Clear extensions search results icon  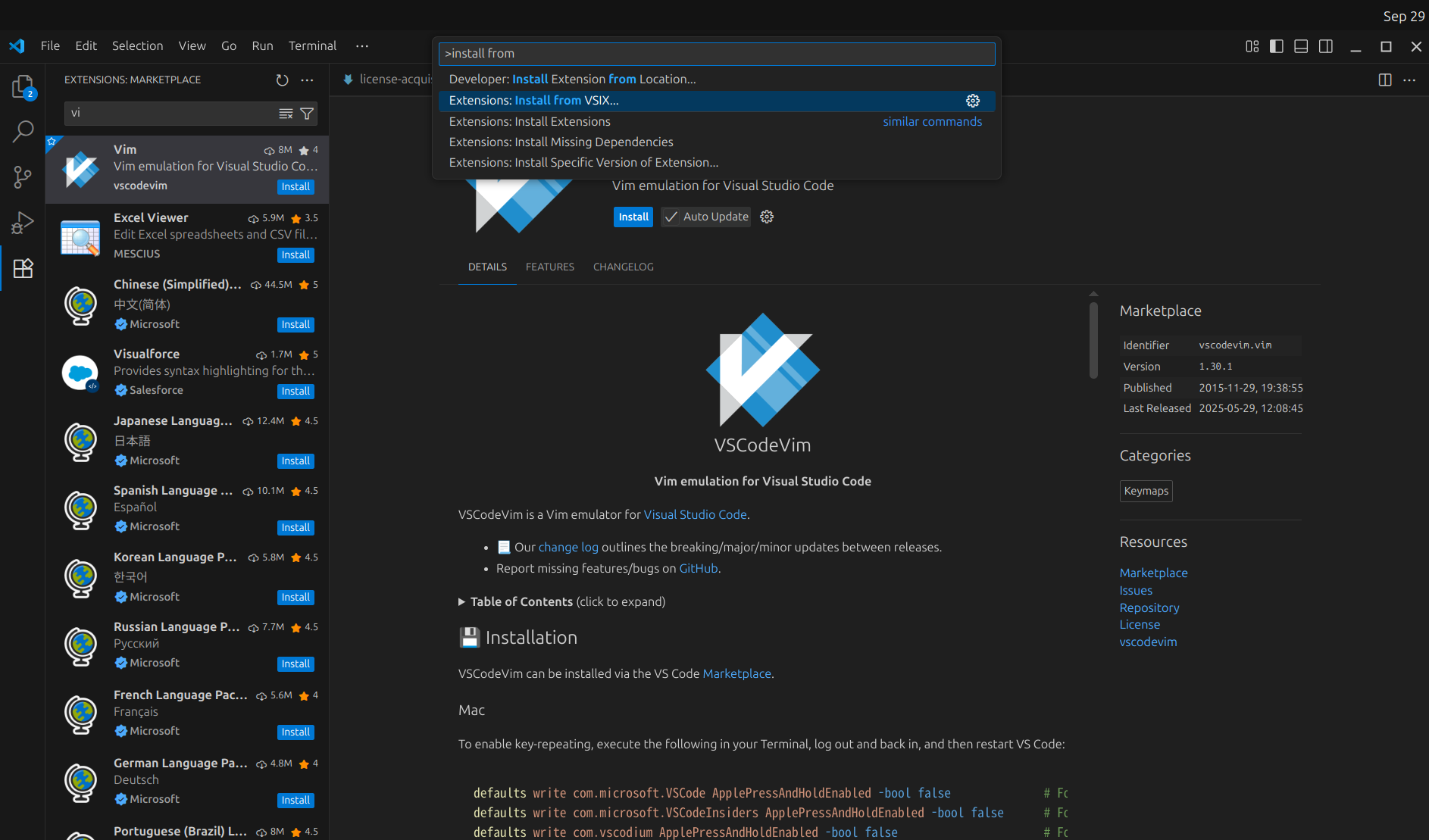(x=286, y=114)
